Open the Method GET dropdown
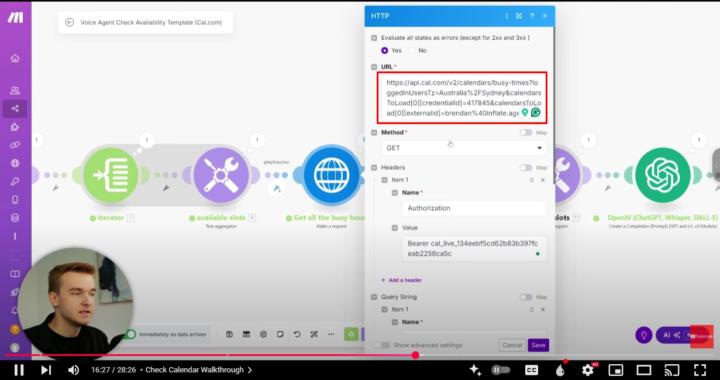 pos(463,148)
